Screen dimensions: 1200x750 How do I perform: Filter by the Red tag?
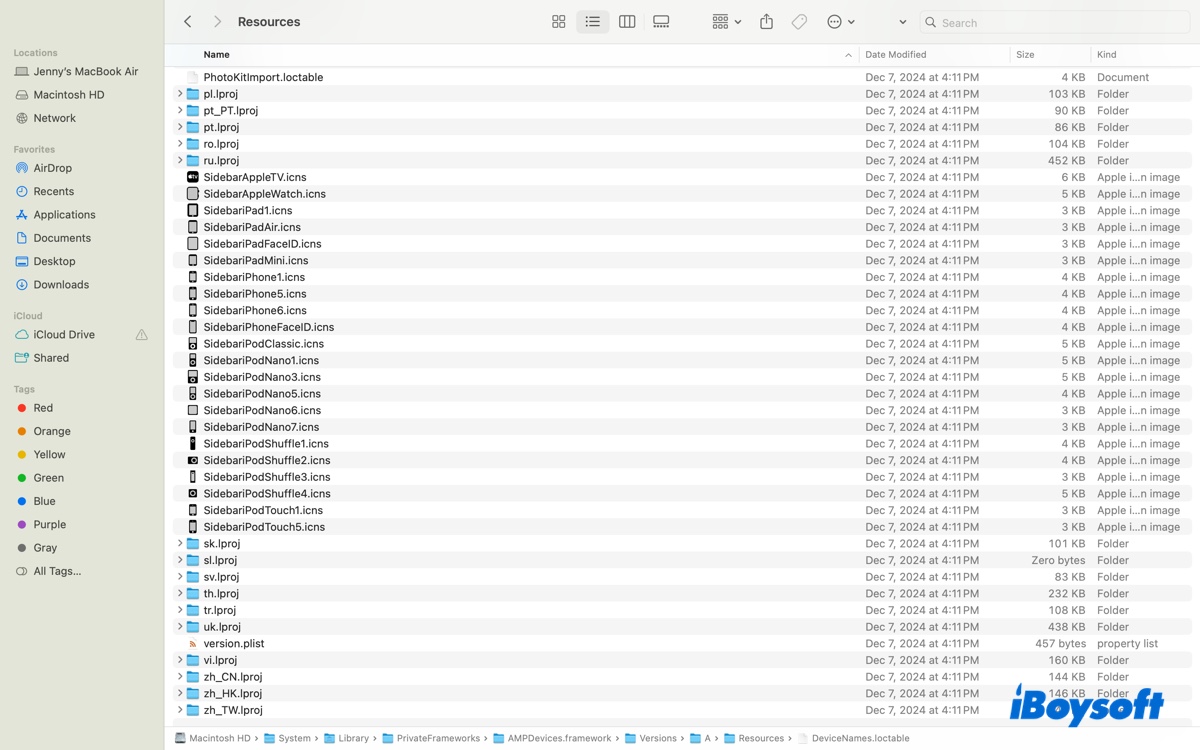[x=43, y=408]
